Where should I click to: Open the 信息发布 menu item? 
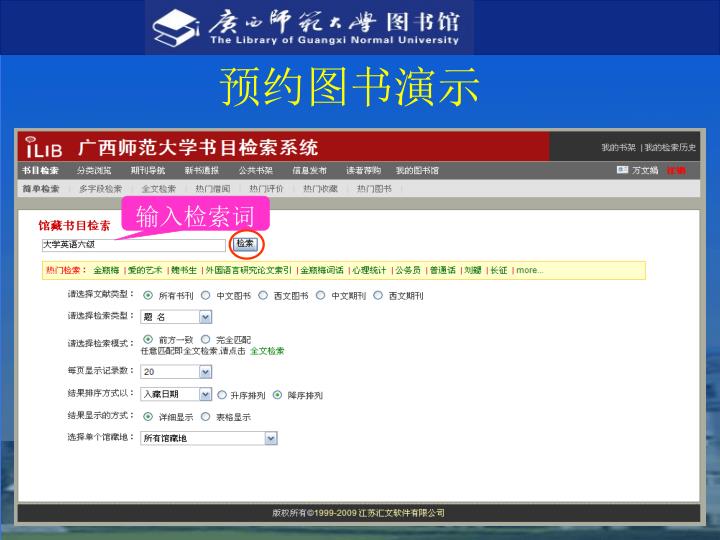coord(309,170)
